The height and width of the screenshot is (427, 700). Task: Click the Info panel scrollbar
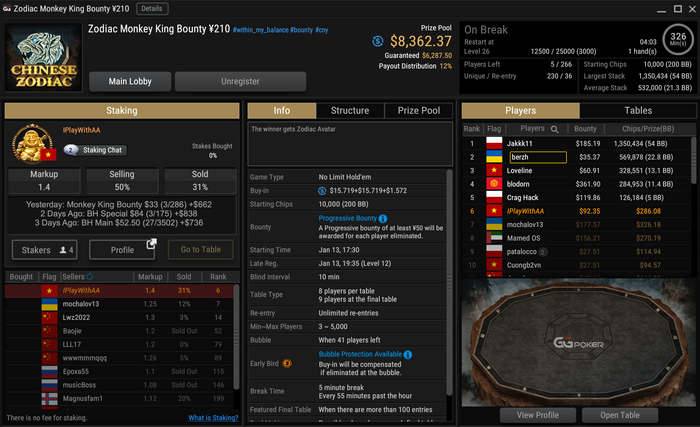pyautogui.click(x=449, y=282)
